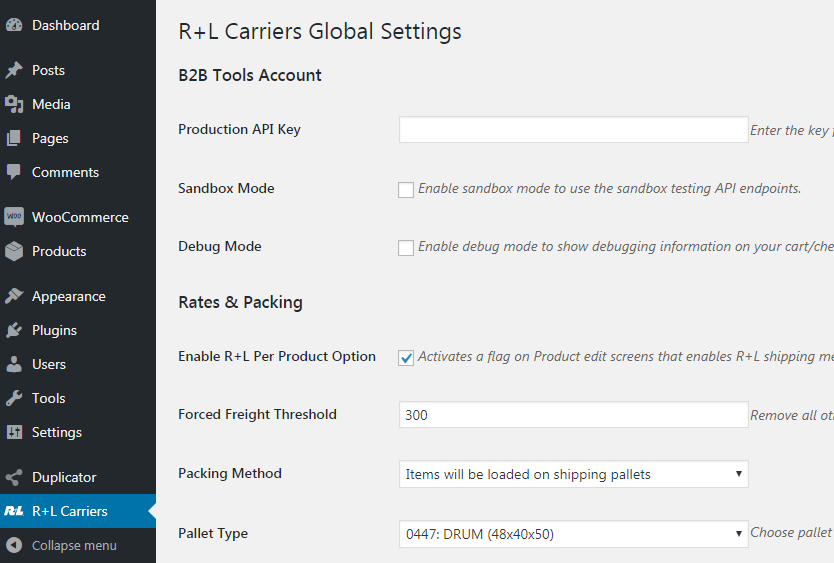
Task: Enable the Debug Mode checkbox
Action: 406,247
